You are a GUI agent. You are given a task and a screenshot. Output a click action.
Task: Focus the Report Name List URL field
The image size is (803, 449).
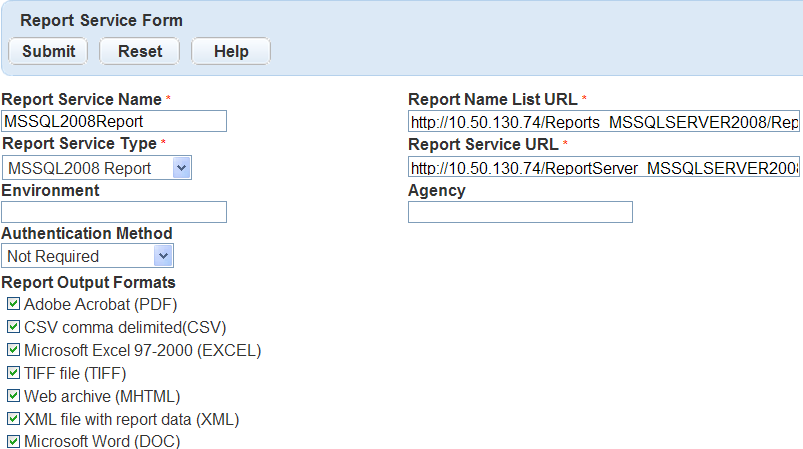pyautogui.click(x=604, y=122)
